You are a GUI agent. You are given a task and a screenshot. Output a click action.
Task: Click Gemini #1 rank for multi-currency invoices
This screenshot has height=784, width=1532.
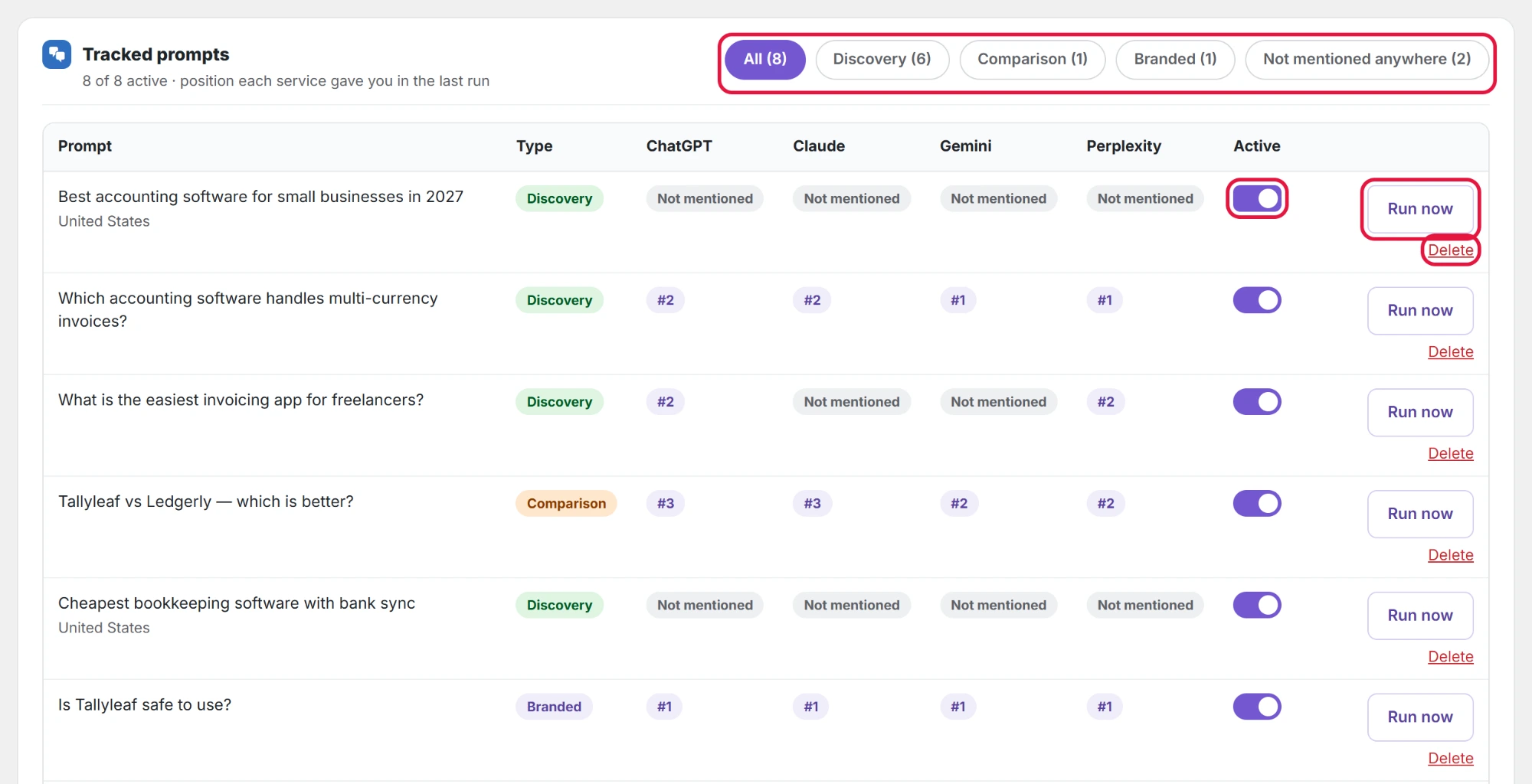point(958,300)
